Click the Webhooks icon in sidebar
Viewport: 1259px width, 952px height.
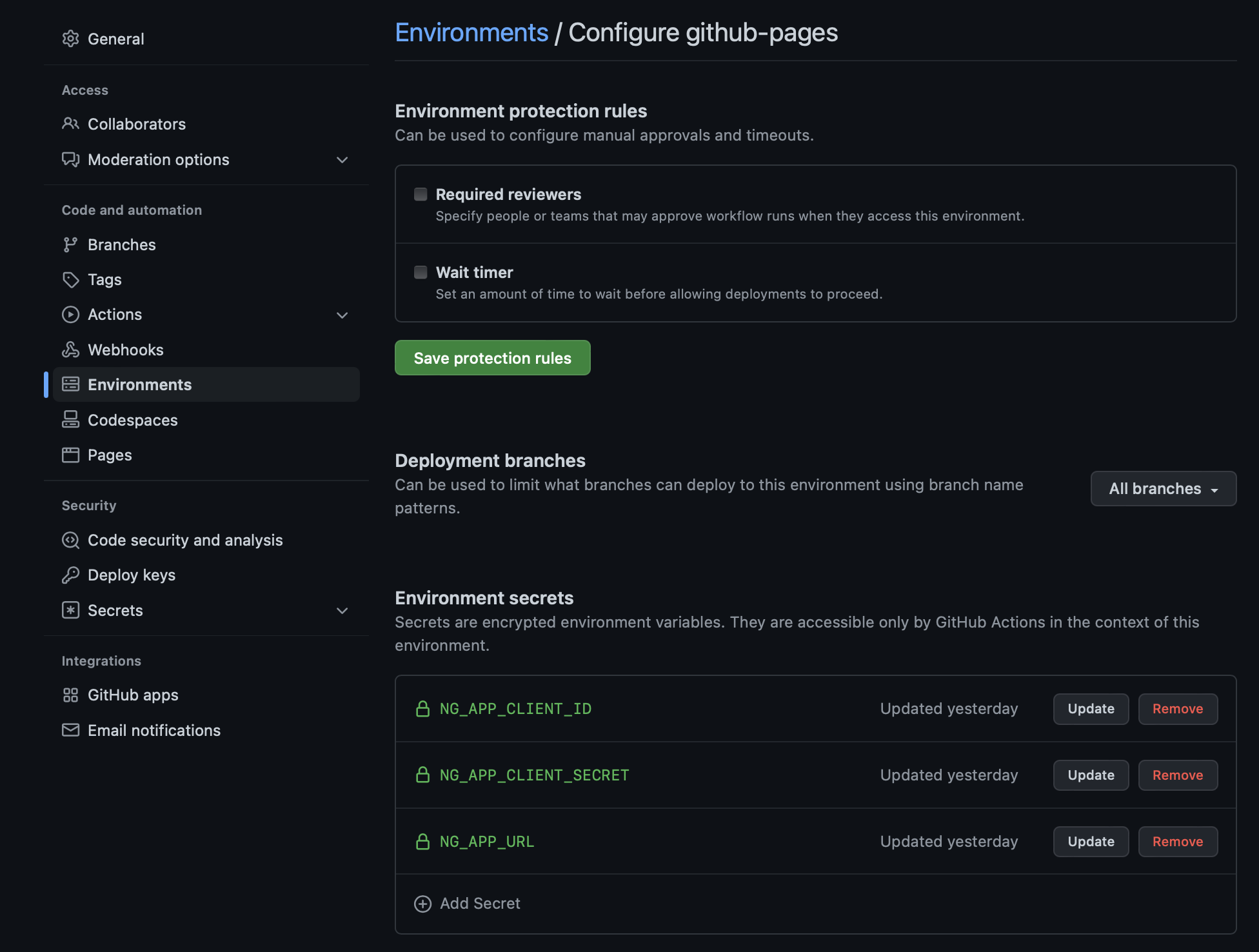pos(71,349)
